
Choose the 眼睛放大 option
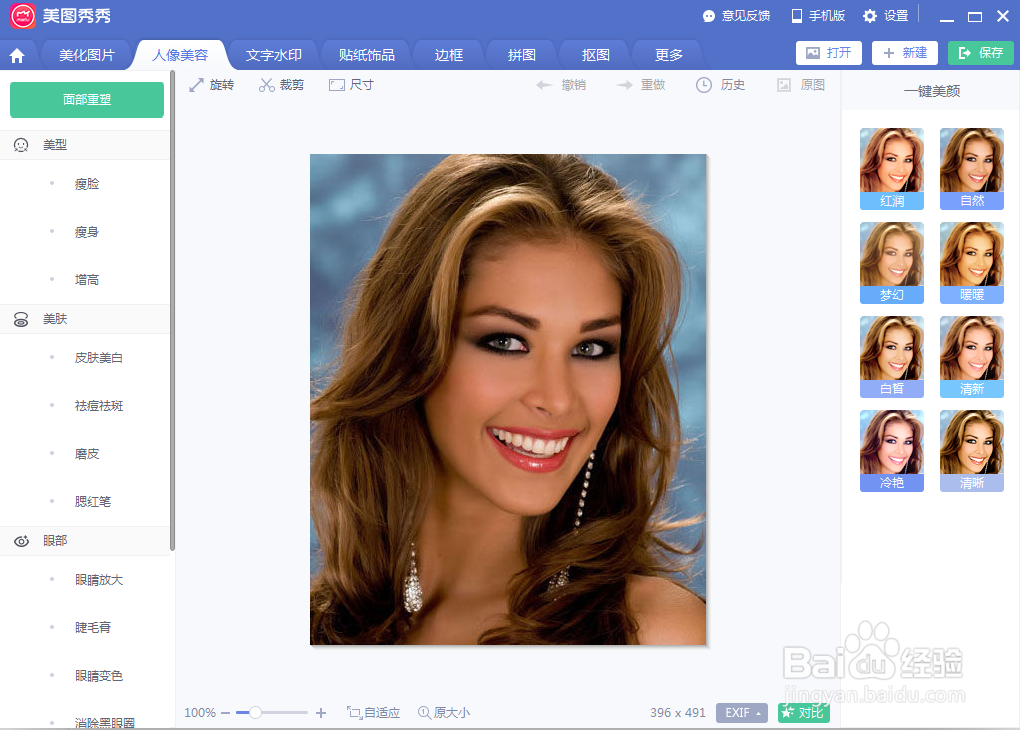tap(99, 580)
